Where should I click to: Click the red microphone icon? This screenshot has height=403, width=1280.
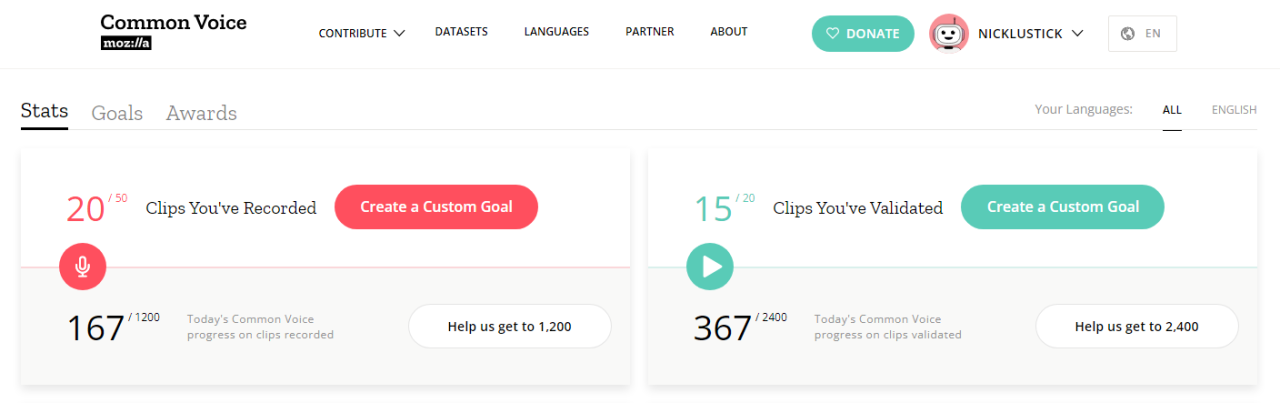coord(82,267)
